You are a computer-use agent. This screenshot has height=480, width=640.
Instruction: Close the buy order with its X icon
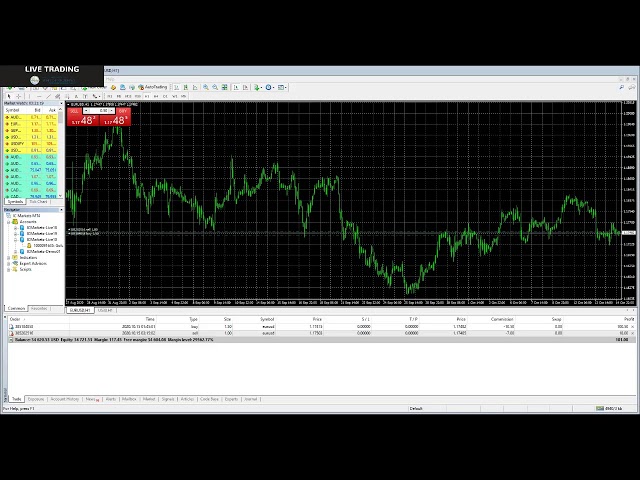[x=631, y=326]
